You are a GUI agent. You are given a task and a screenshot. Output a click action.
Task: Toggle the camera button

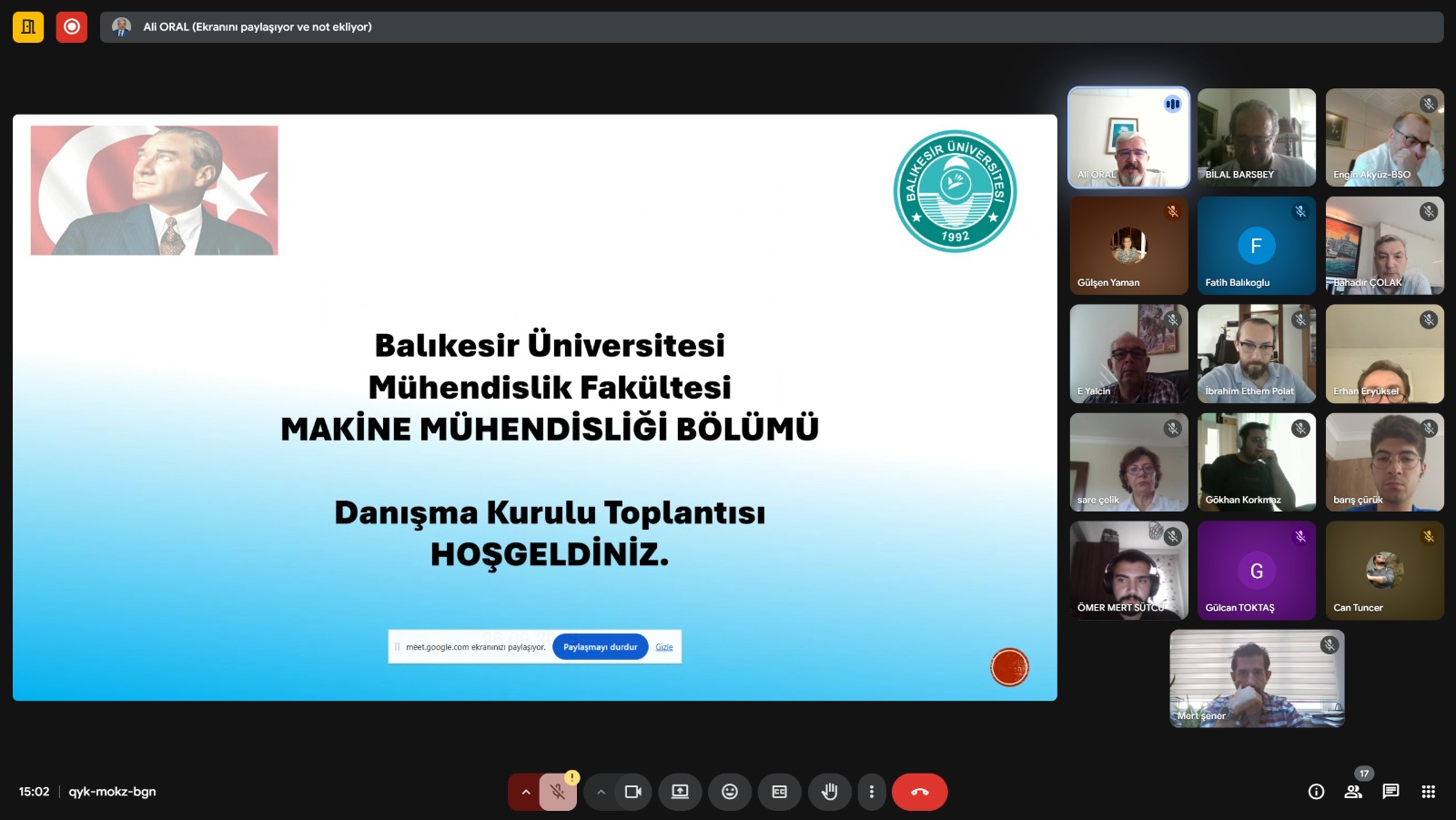click(633, 792)
